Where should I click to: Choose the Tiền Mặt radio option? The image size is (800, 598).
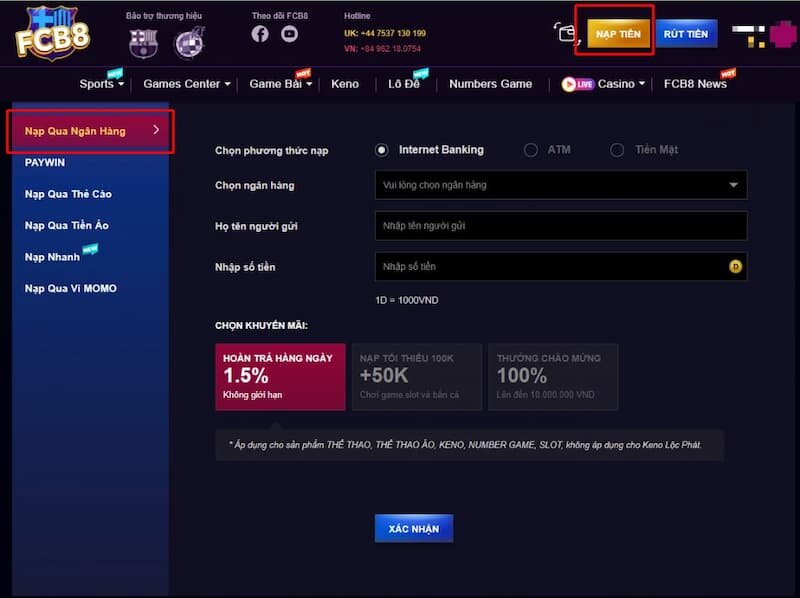[x=619, y=150]
